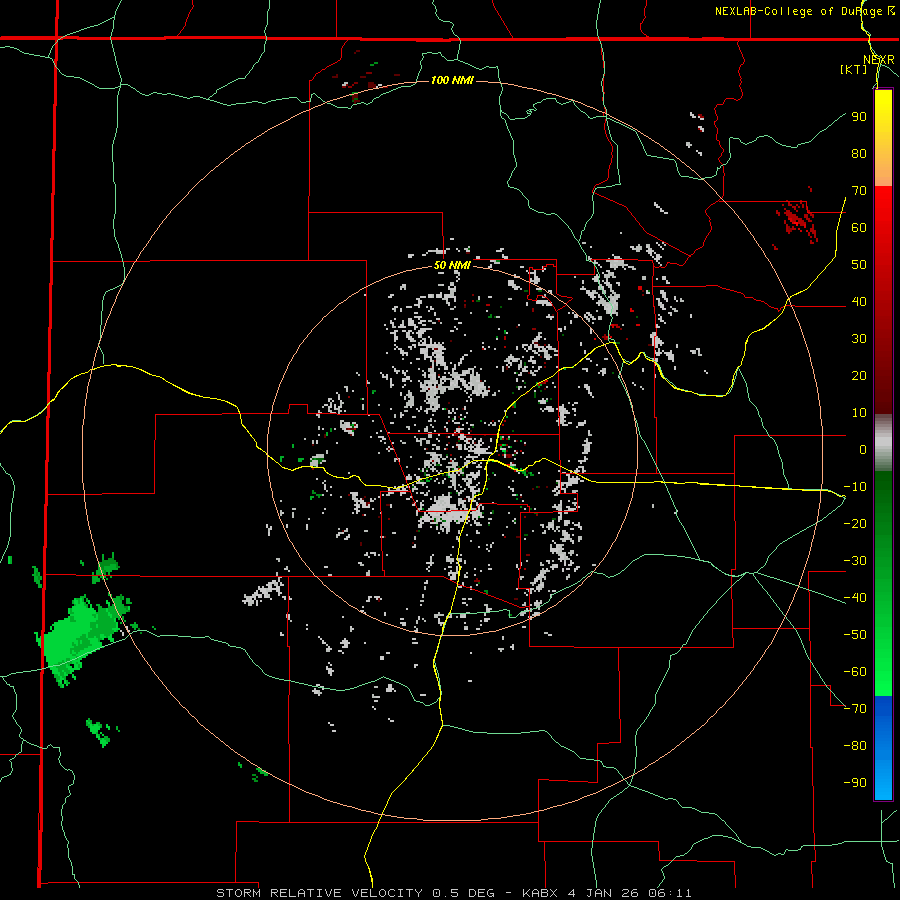Viewport: 900px width, 900px height.
Task: Click the 50 value on velocity scale
Action: [859, 265]
